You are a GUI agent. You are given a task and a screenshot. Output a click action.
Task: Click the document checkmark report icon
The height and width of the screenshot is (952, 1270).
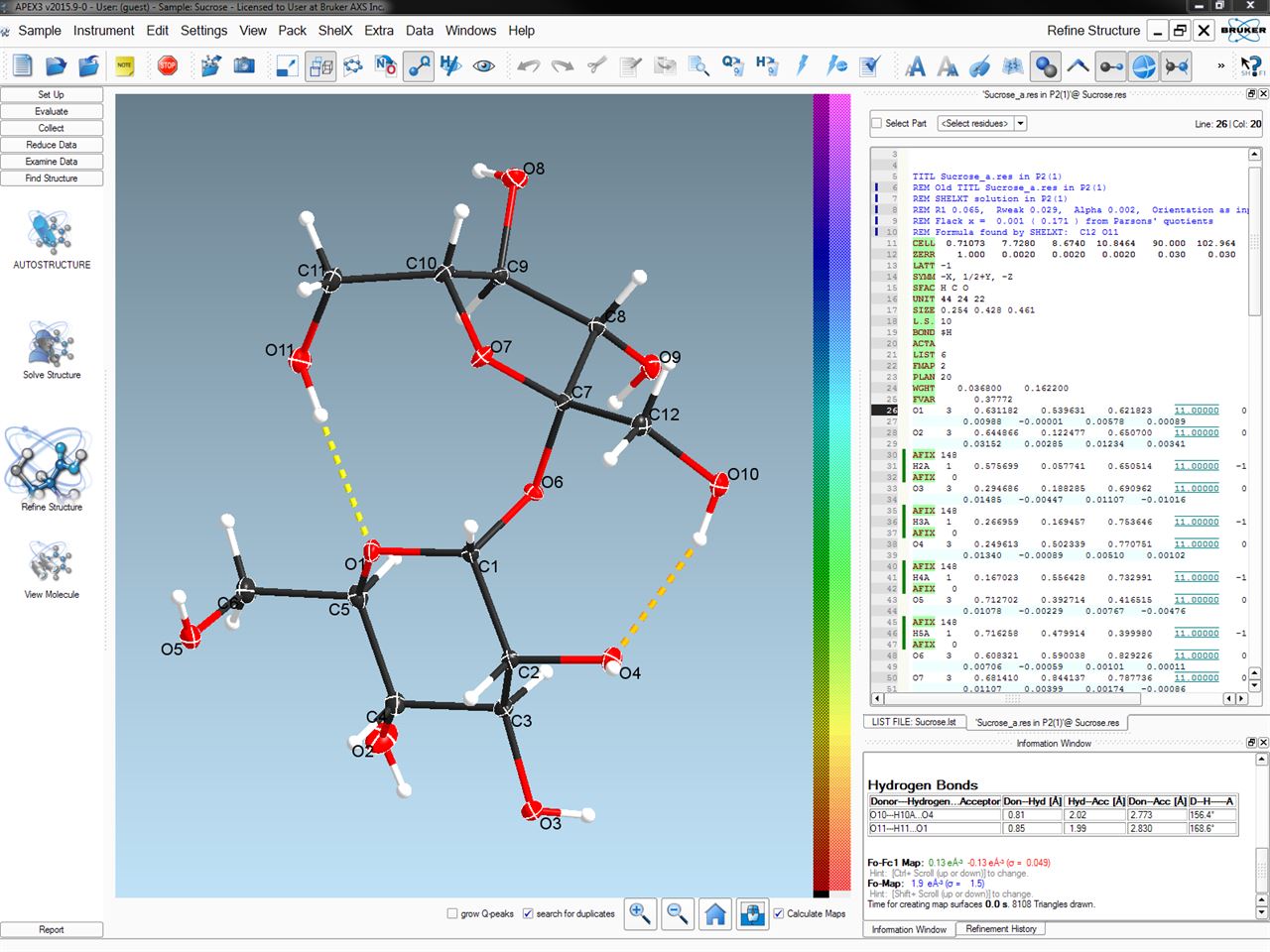pyautogui.click(x=870, y=66)
